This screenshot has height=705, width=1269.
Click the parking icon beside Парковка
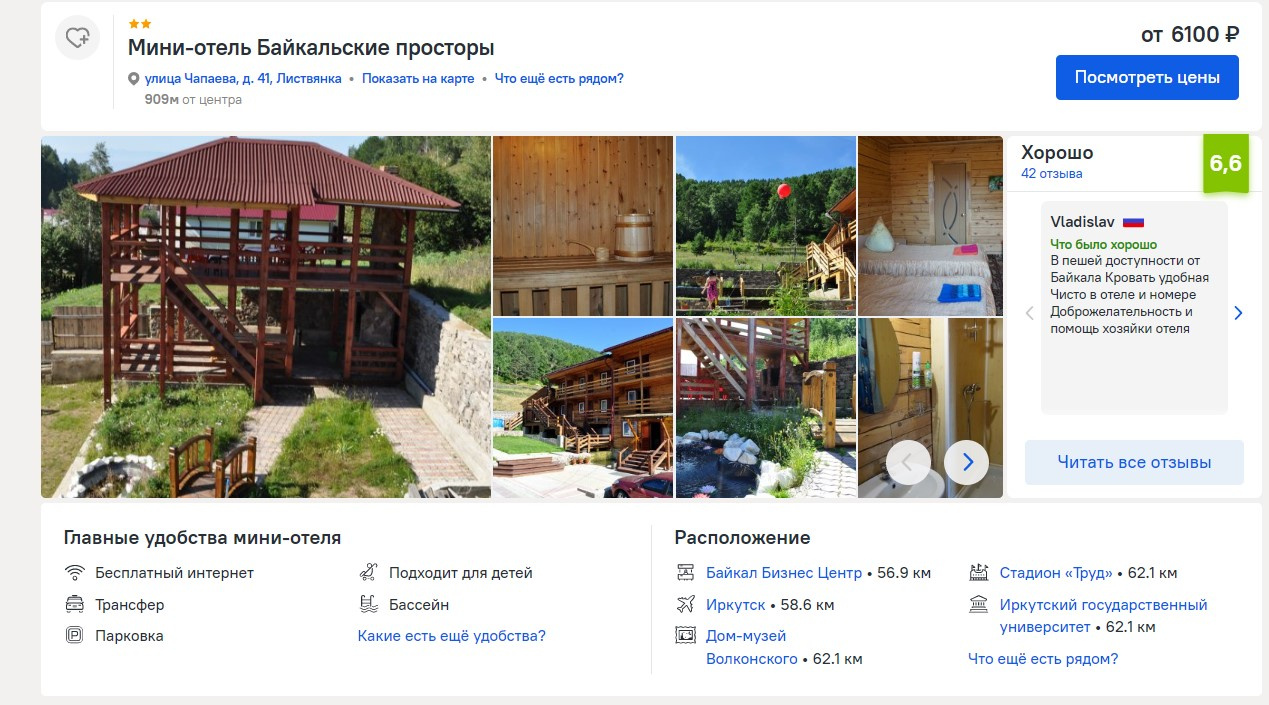coord(74,636)
